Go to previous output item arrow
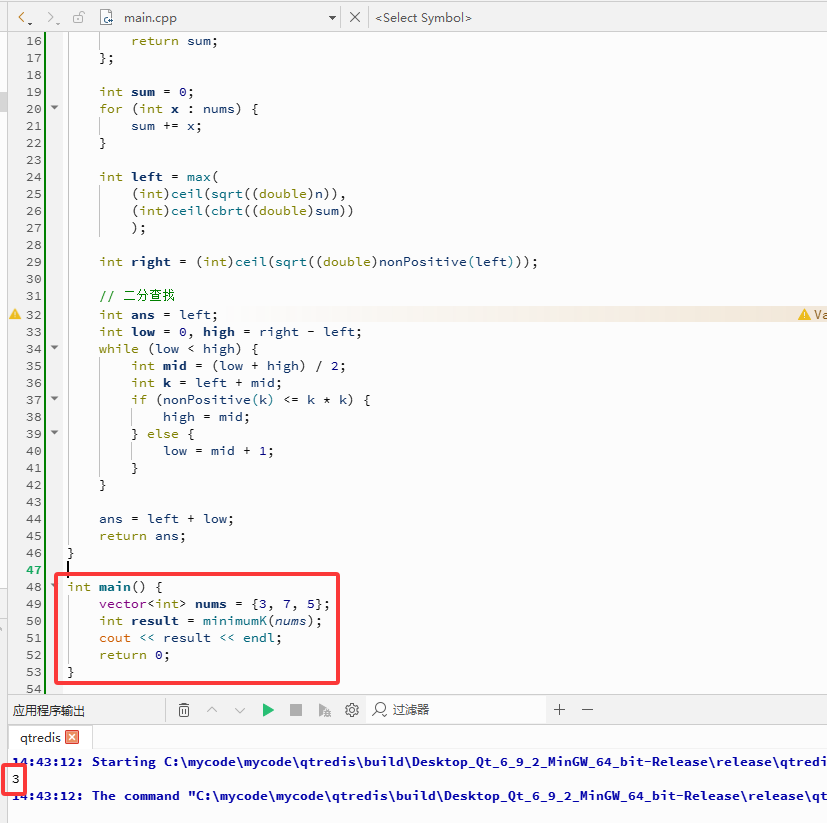827x823 pixels. click(x=212, y=710)
